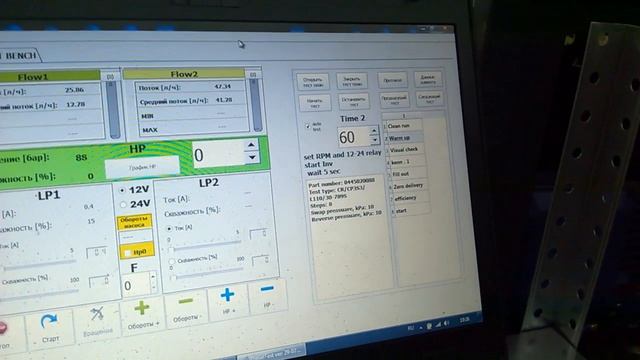Click the Flow2 Поток value 47.34

click(x=223, y=86)
